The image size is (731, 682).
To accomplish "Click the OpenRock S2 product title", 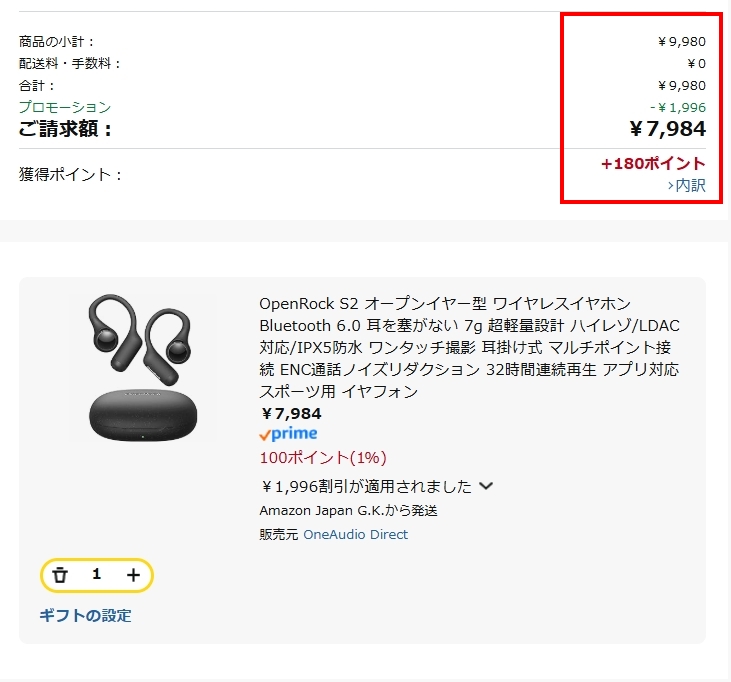I will click(469, 347).
